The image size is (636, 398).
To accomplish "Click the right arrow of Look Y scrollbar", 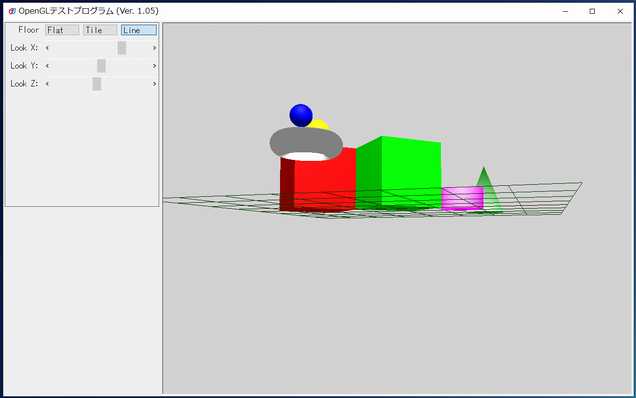I will coord(154,66).
